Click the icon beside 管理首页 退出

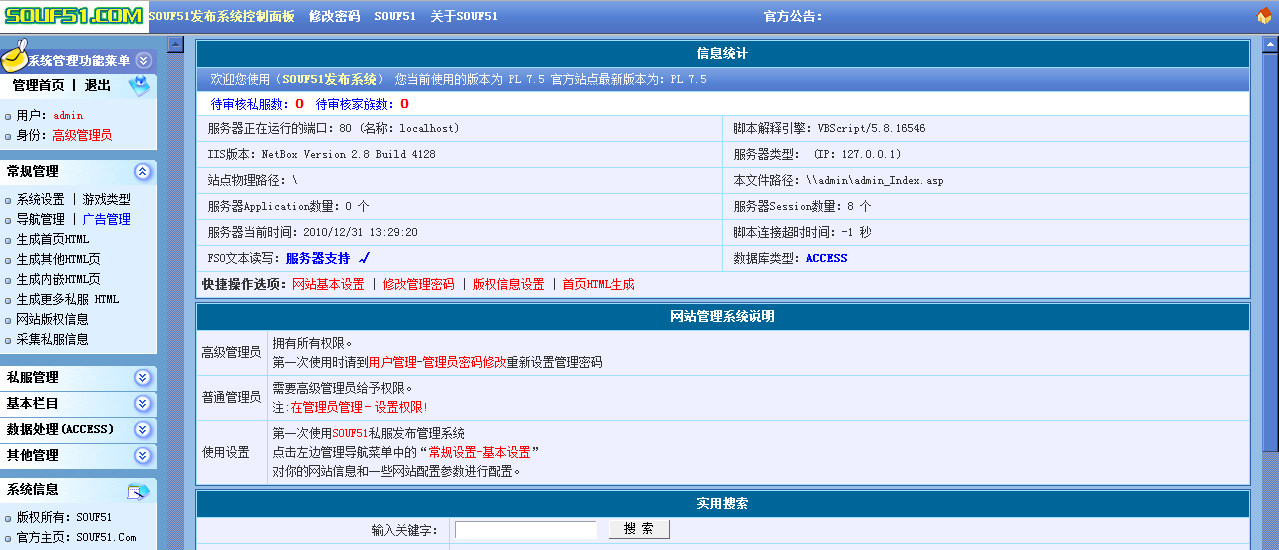(x=139, y=87)
